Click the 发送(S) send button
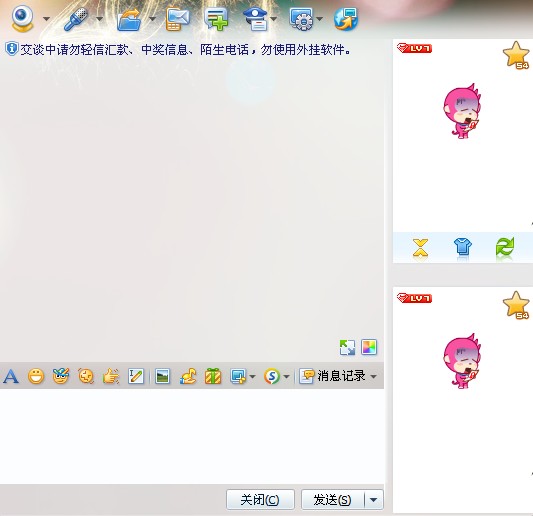This screenshot has height=516, width=533. tap(333, 500)
